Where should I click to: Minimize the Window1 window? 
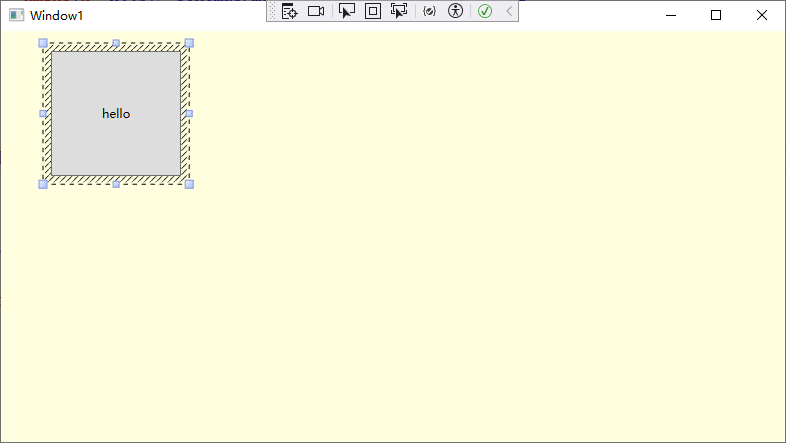[671, 16]
